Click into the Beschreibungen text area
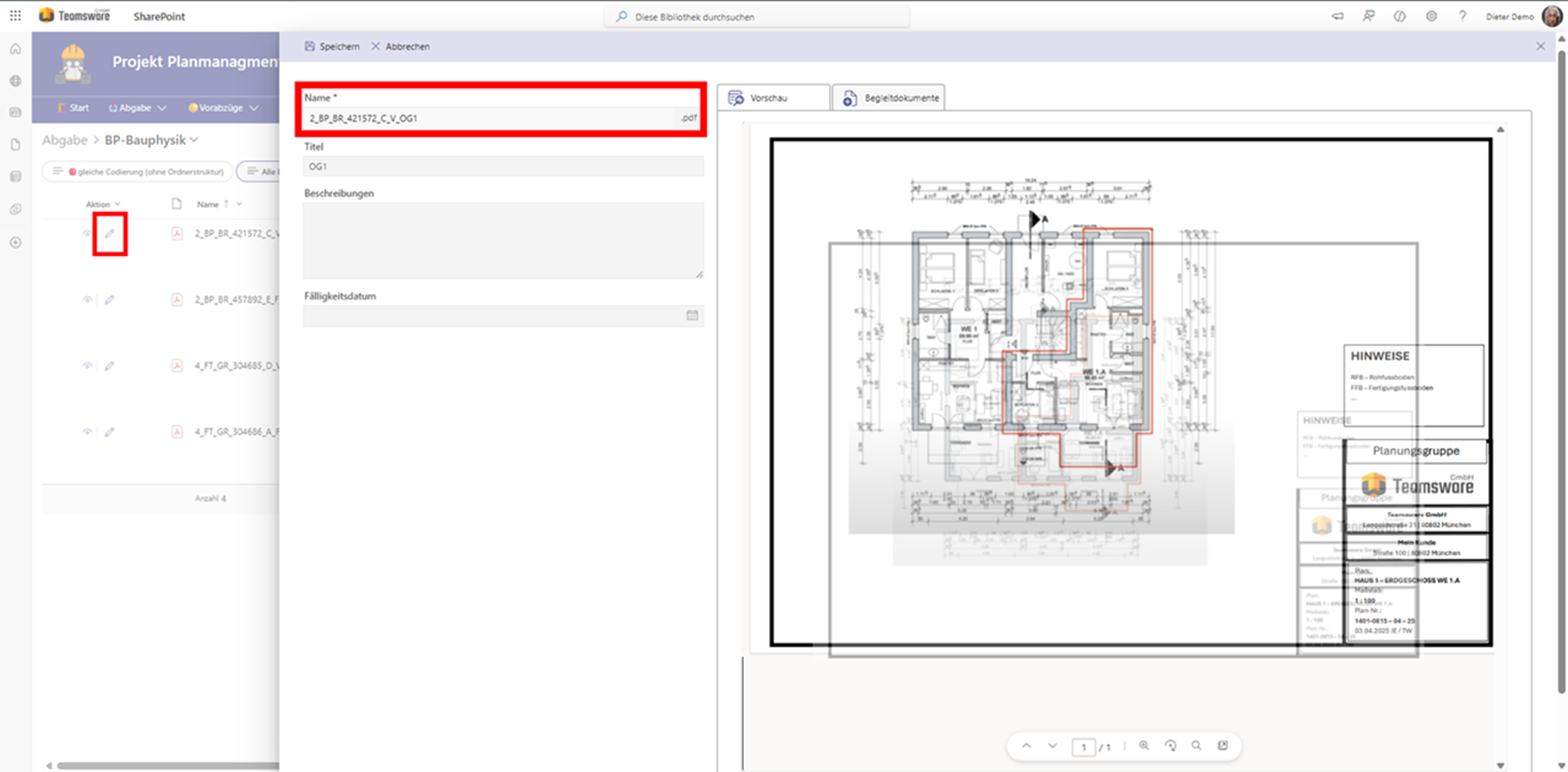1568x772 pixels. click(503, 240)
